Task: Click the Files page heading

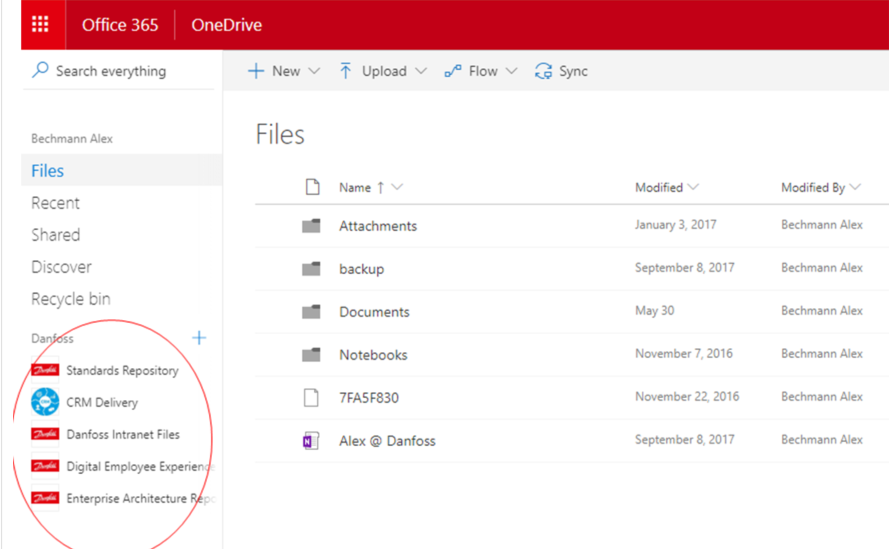Action: coord(280,134)
